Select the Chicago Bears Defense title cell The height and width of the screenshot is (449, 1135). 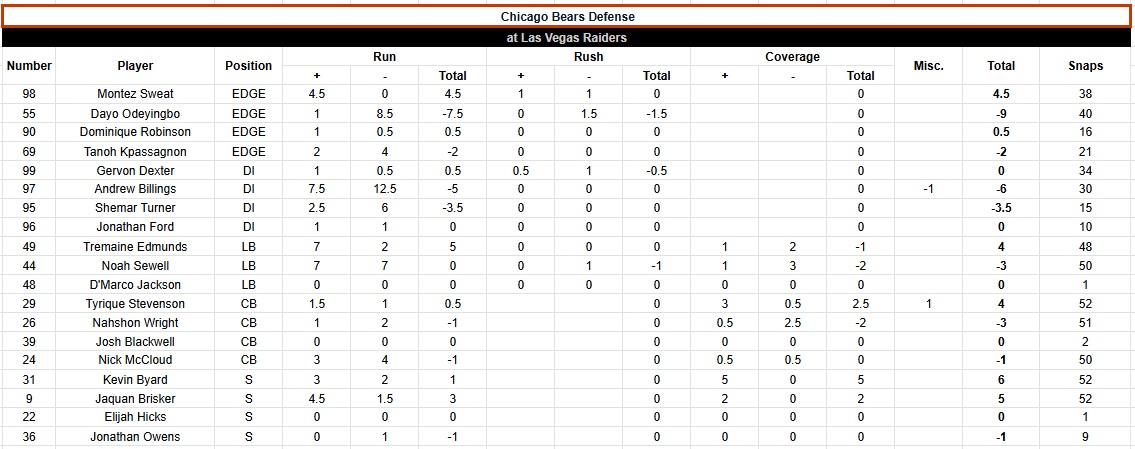tap(567, 16)
